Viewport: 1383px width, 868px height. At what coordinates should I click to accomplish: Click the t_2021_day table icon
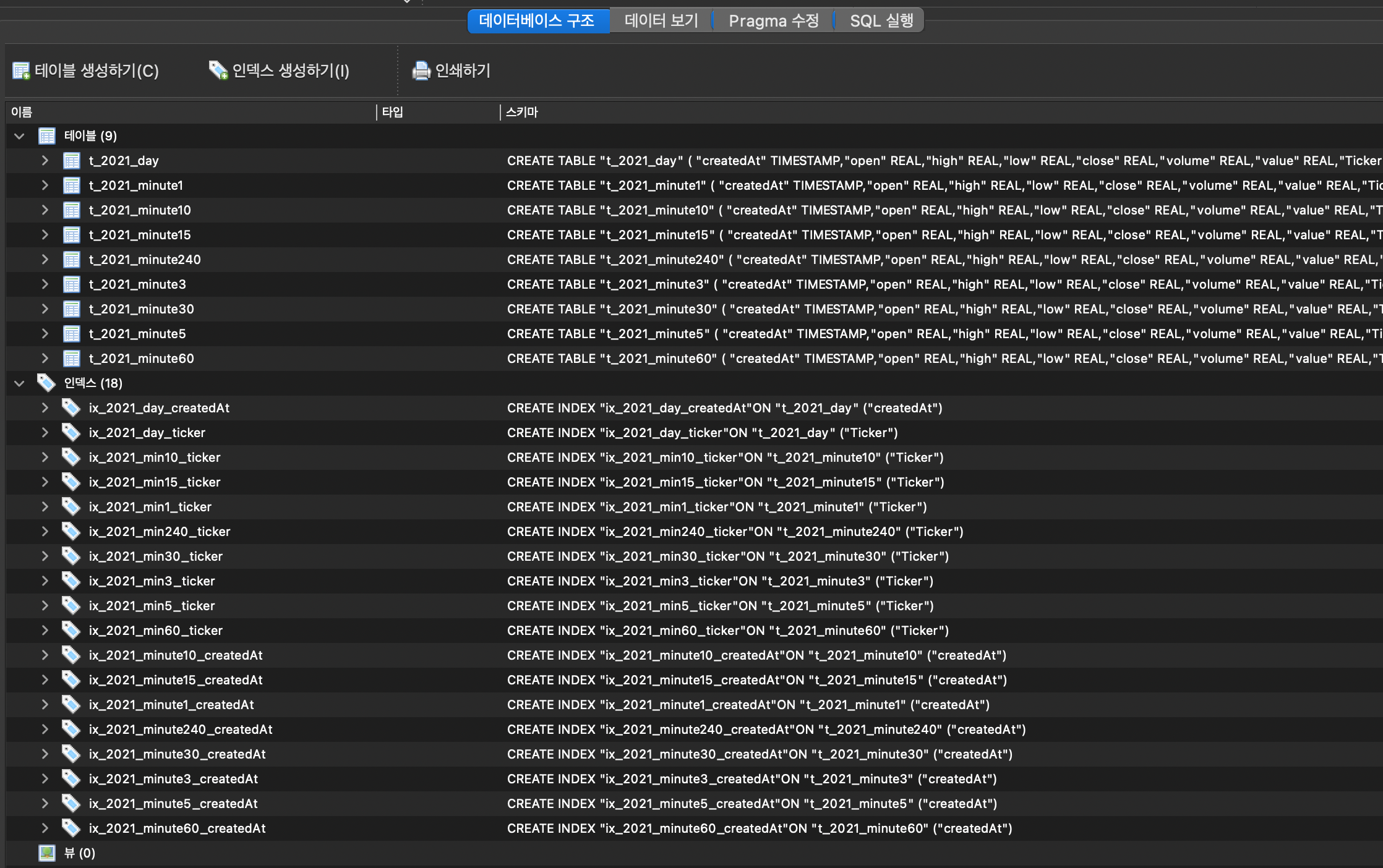[72, 161]
